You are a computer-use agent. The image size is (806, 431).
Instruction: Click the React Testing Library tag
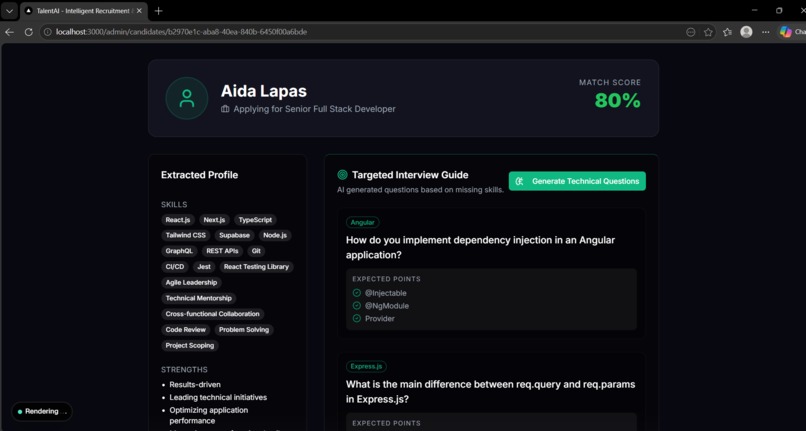tap(256, 266)
